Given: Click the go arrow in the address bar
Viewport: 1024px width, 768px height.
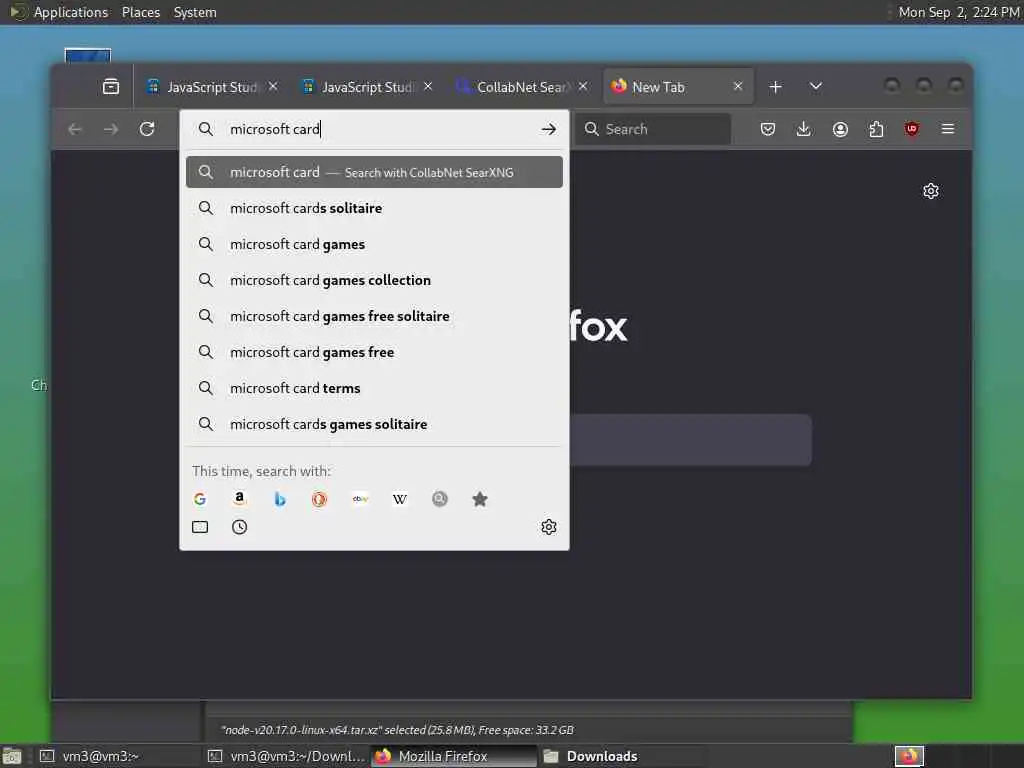Looking at the screenshot, I should [549, 129].
